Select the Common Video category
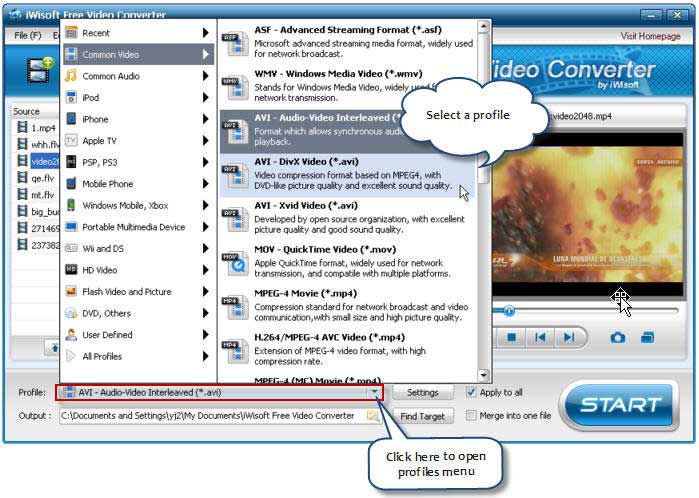 (x=138, y=54)
